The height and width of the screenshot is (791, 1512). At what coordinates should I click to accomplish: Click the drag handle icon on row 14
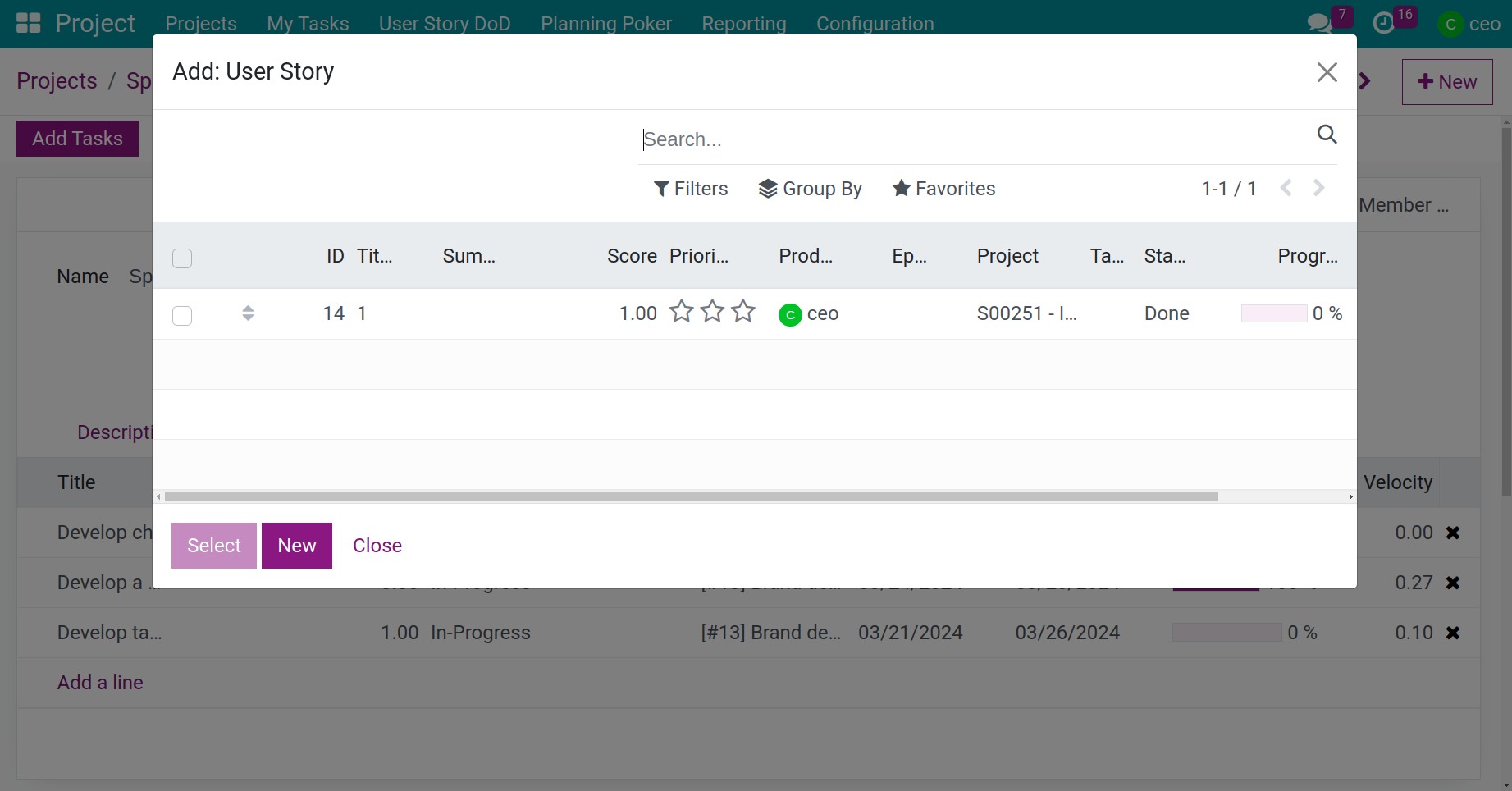248,313
